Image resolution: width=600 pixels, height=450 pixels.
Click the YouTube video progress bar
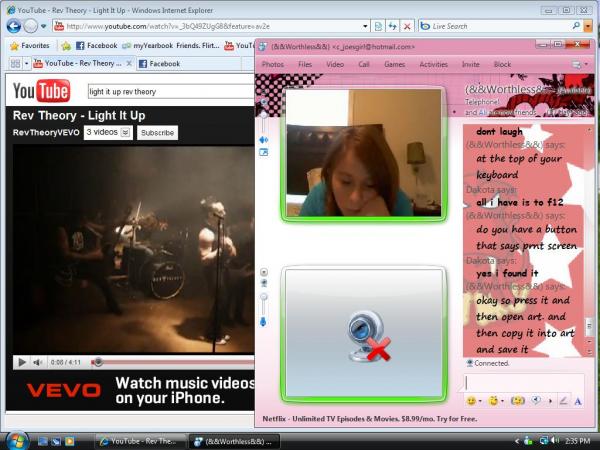click(x=172, y=362)
